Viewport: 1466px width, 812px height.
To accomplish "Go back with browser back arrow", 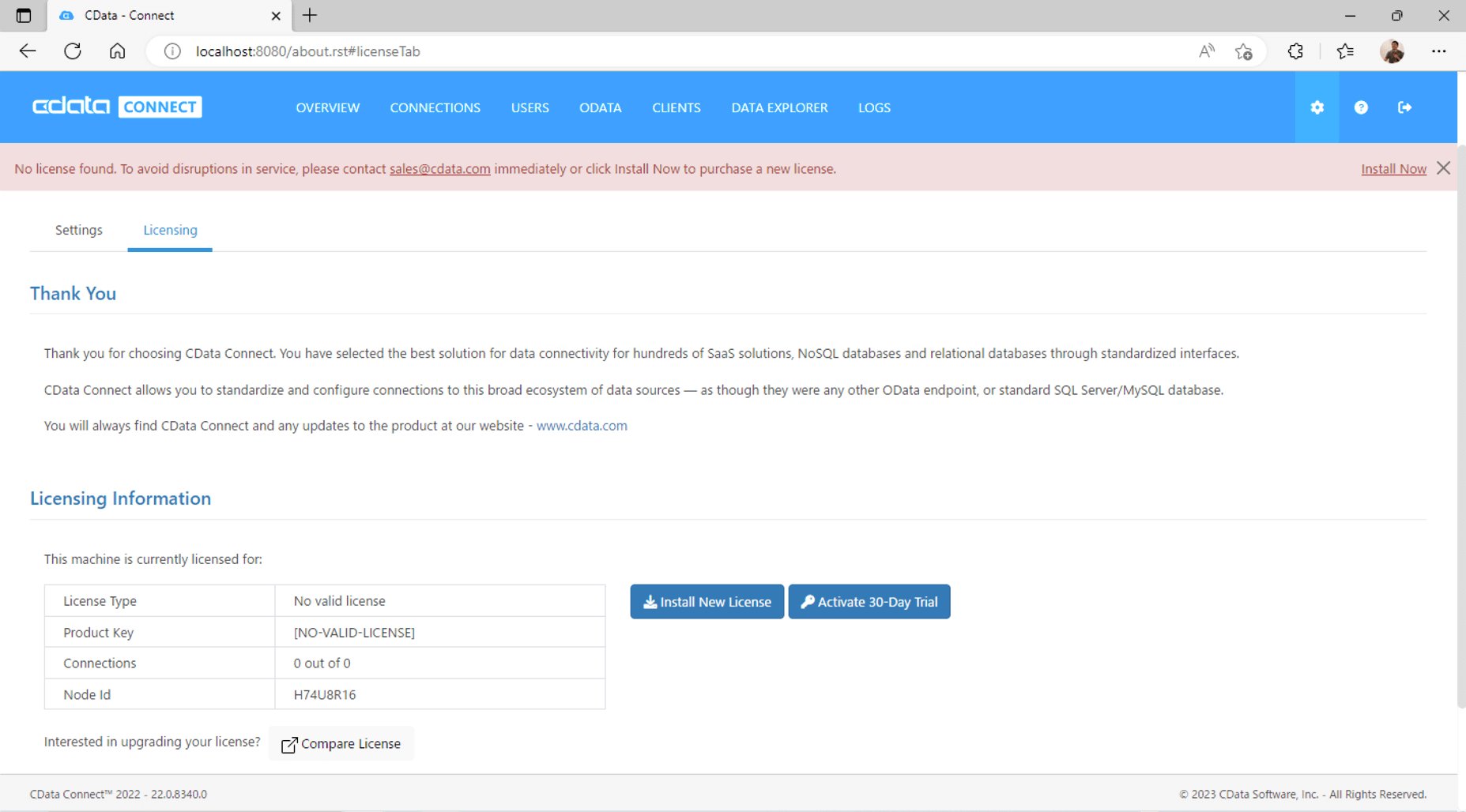I will coord(28,51).
